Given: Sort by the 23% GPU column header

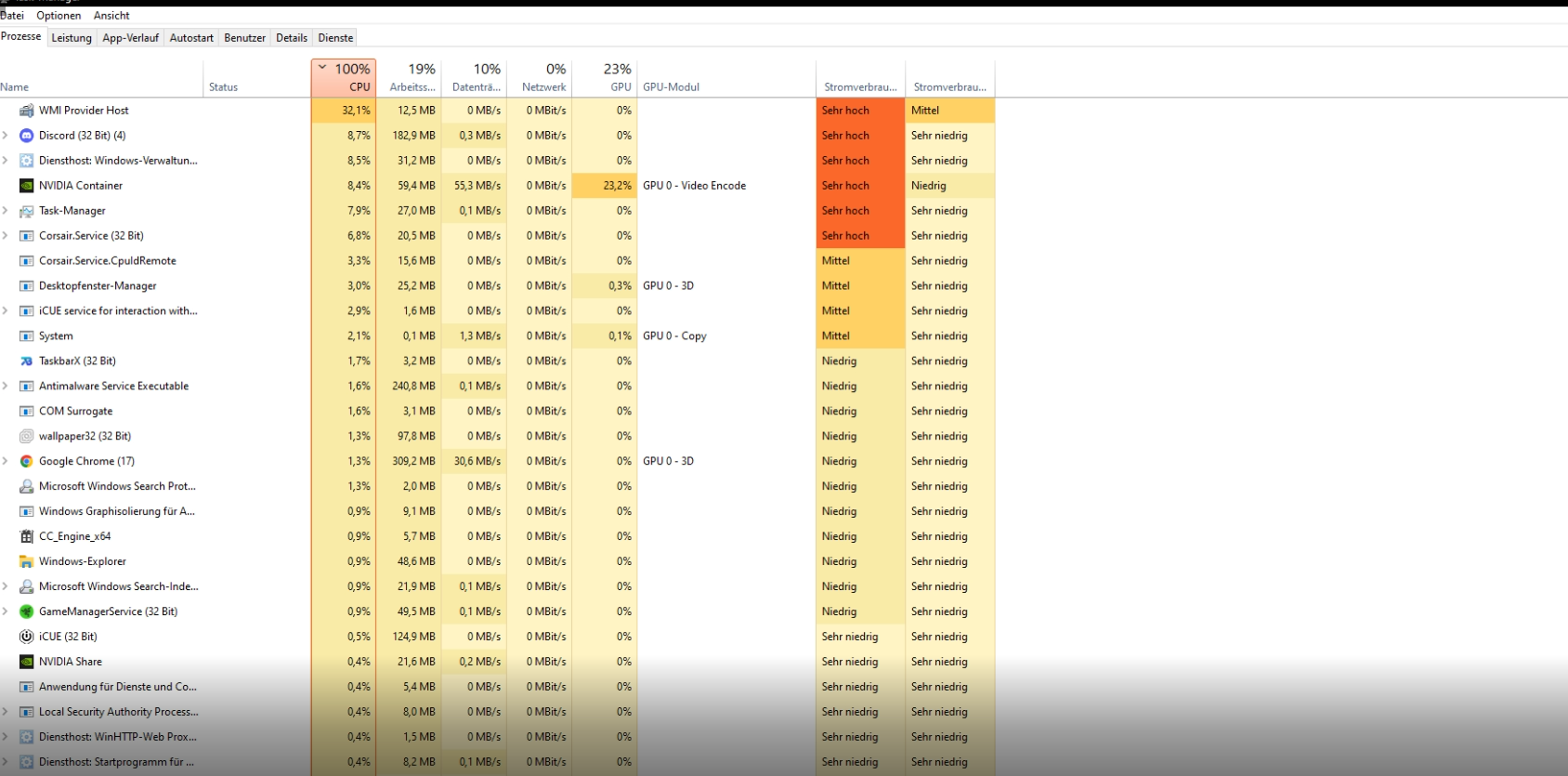Looking at the screenshot, I should 604,78.
